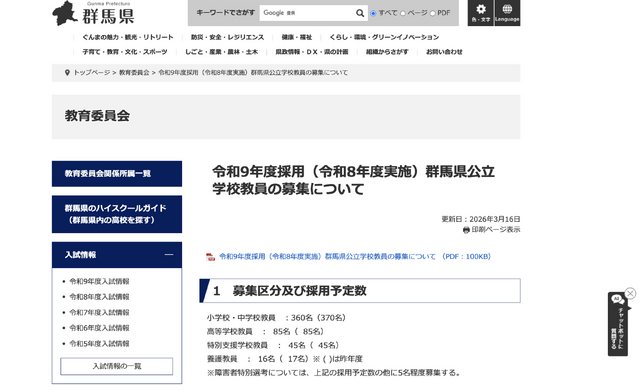Click the キーワードでさがす label
Image resolution: width=640 pixels, height=392 pixels.
coord(225,13)
